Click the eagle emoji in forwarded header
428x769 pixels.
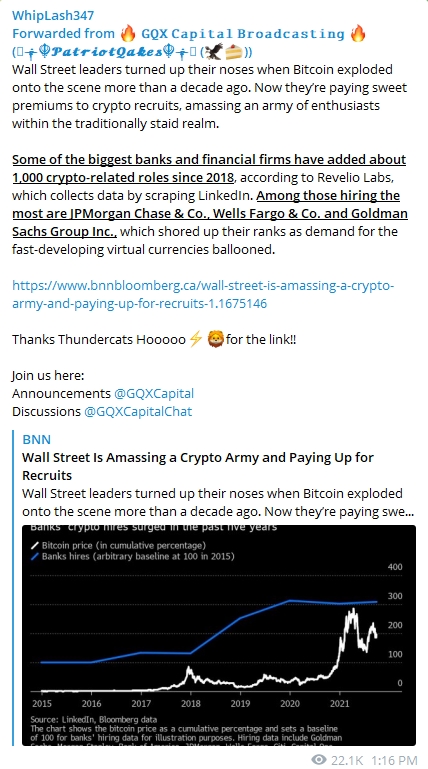[x=214, y=51]
